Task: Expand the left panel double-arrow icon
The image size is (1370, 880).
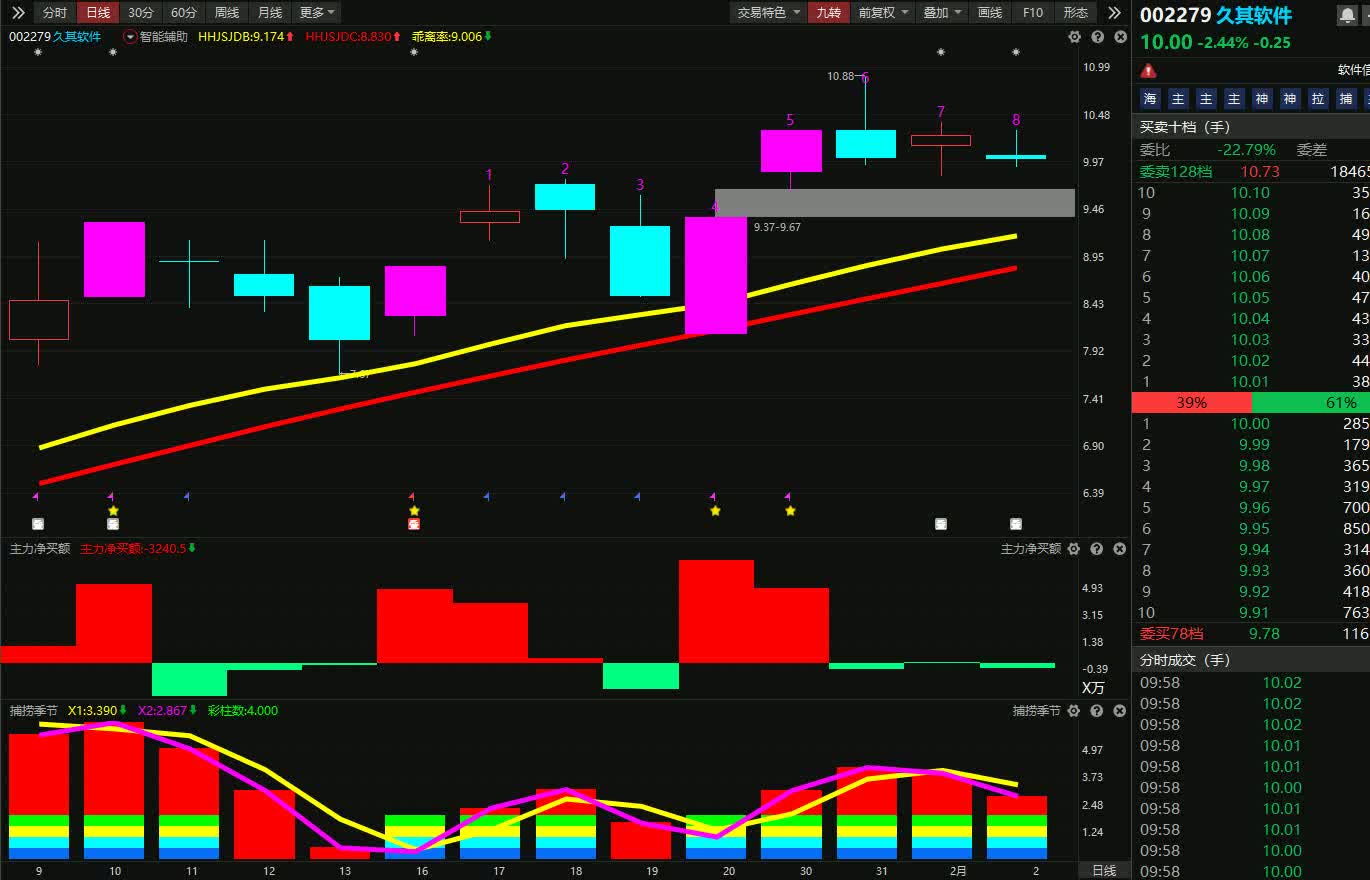Action: tap(18, 12)
